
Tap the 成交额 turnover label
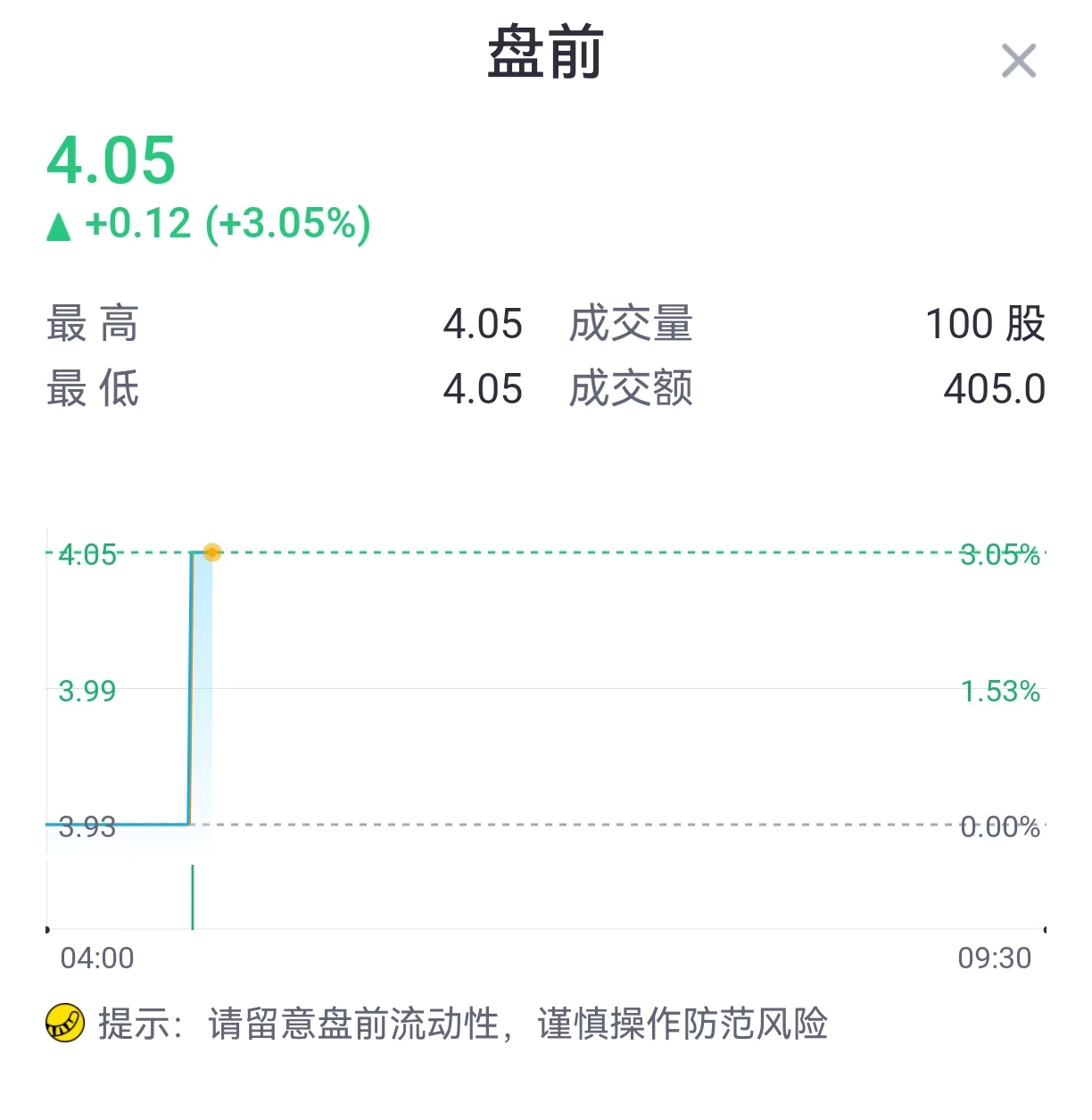pos(632,388)
